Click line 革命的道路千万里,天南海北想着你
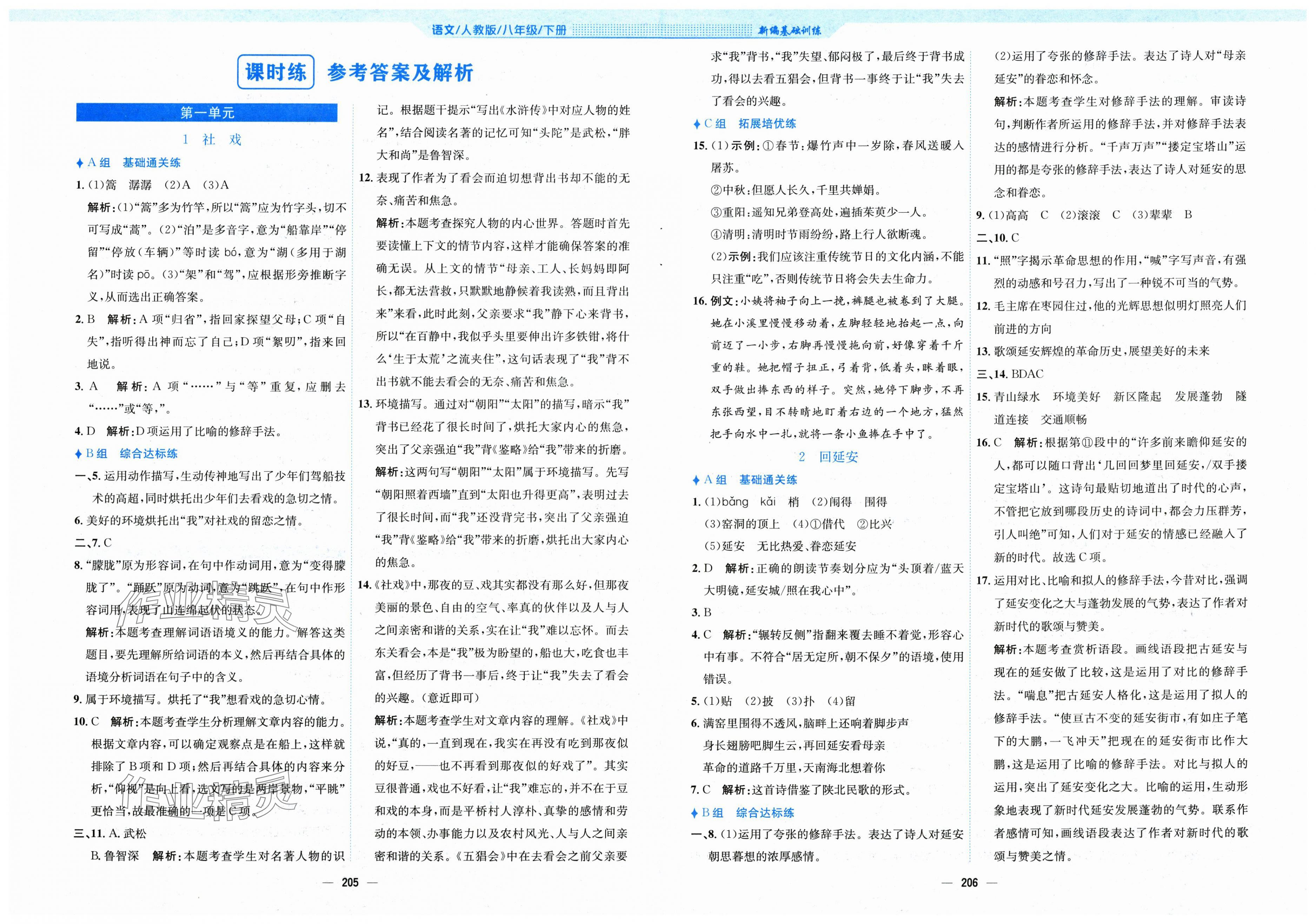 coord(794,767)
